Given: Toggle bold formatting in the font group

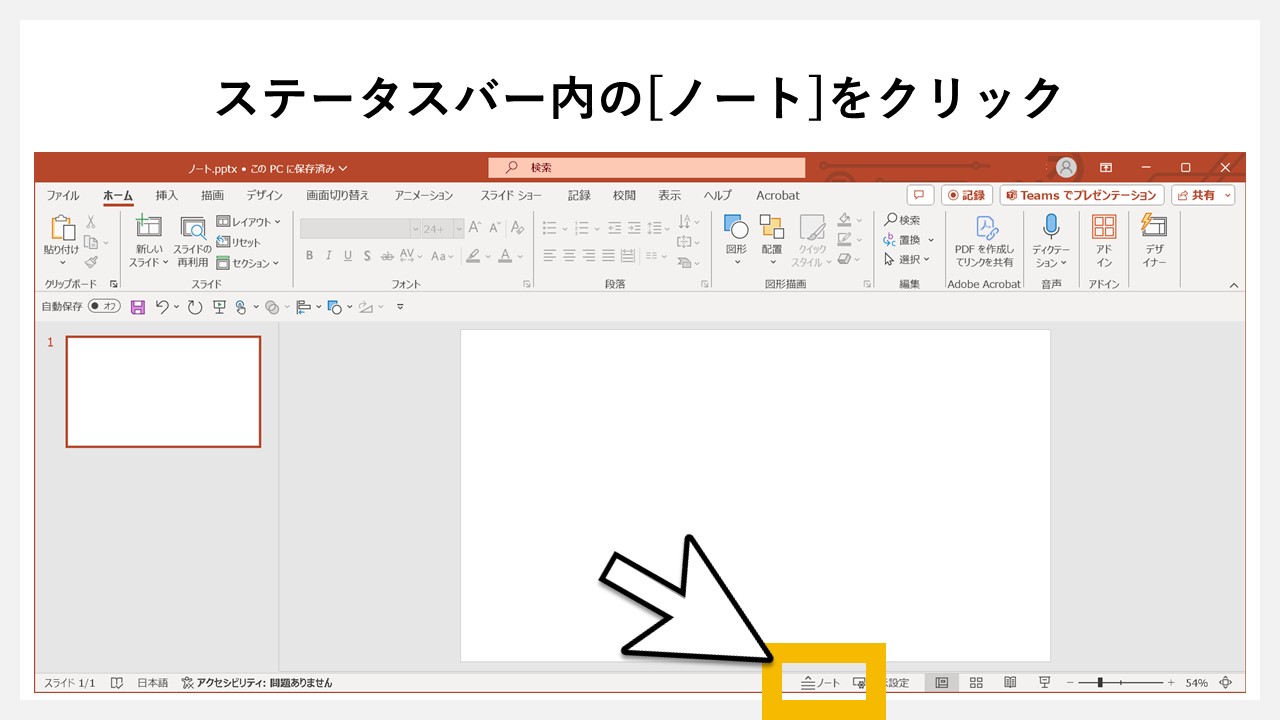Looking at the screenshot, I should [309, 255].
